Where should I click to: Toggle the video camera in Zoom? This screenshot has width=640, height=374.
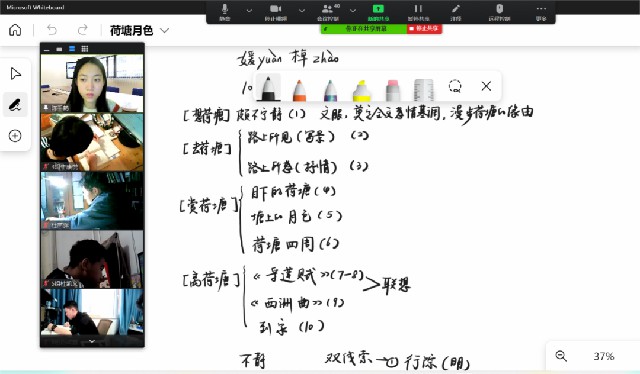point(276,12)
